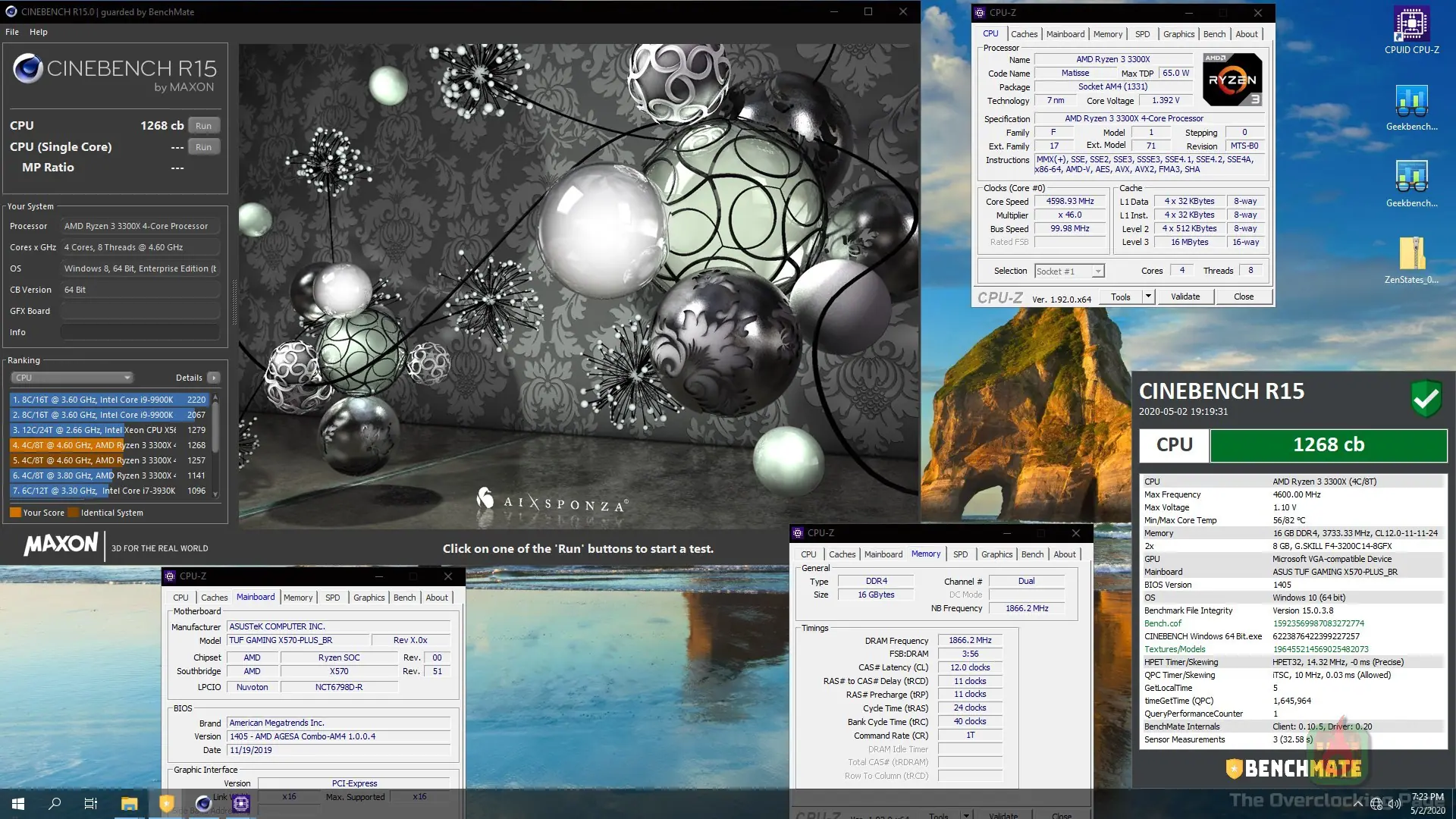
Task: Run the CPU Single Core test
Action: 203,147
